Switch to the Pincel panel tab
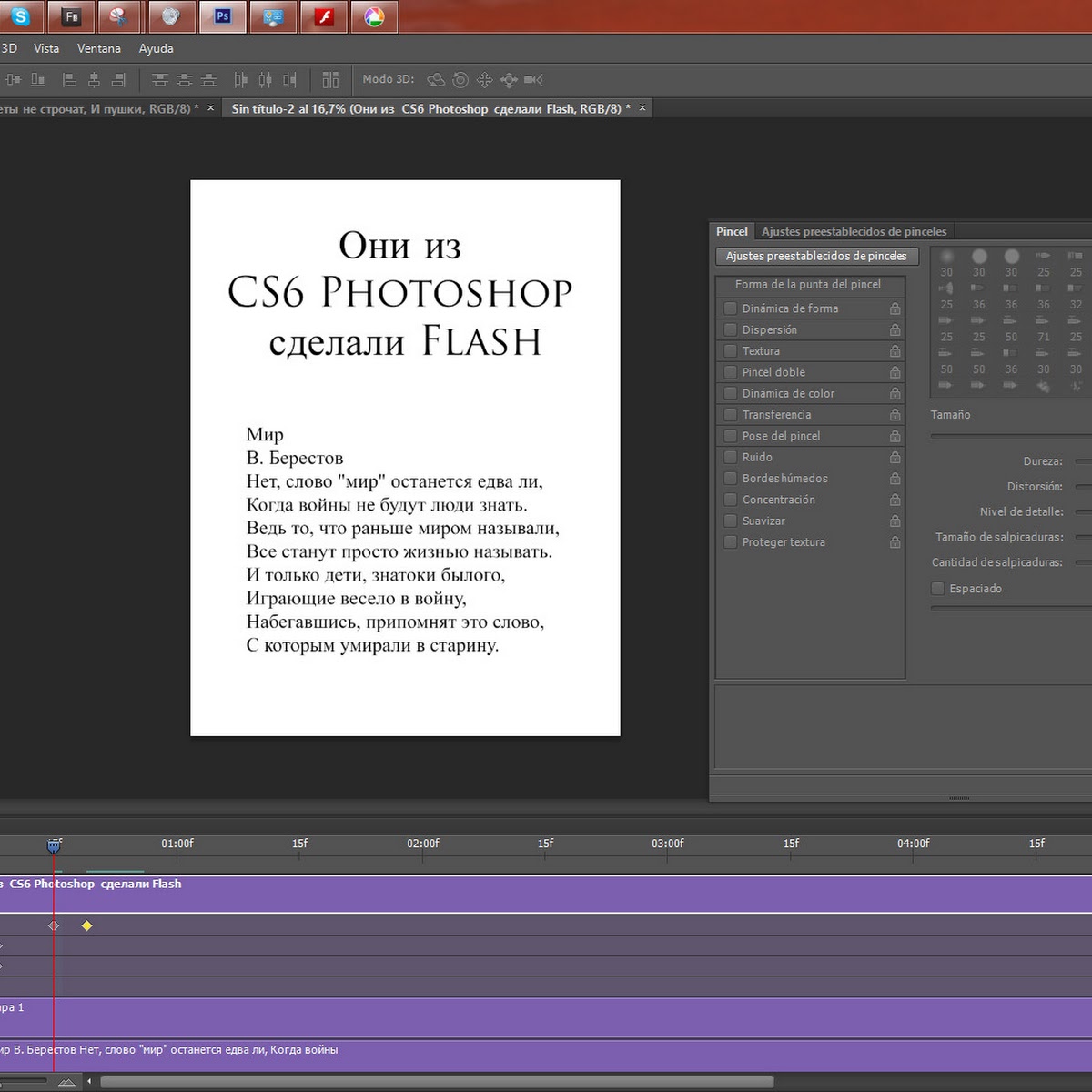The width and height of the screenshot is (1092, 1092). [x=732, y=231]
